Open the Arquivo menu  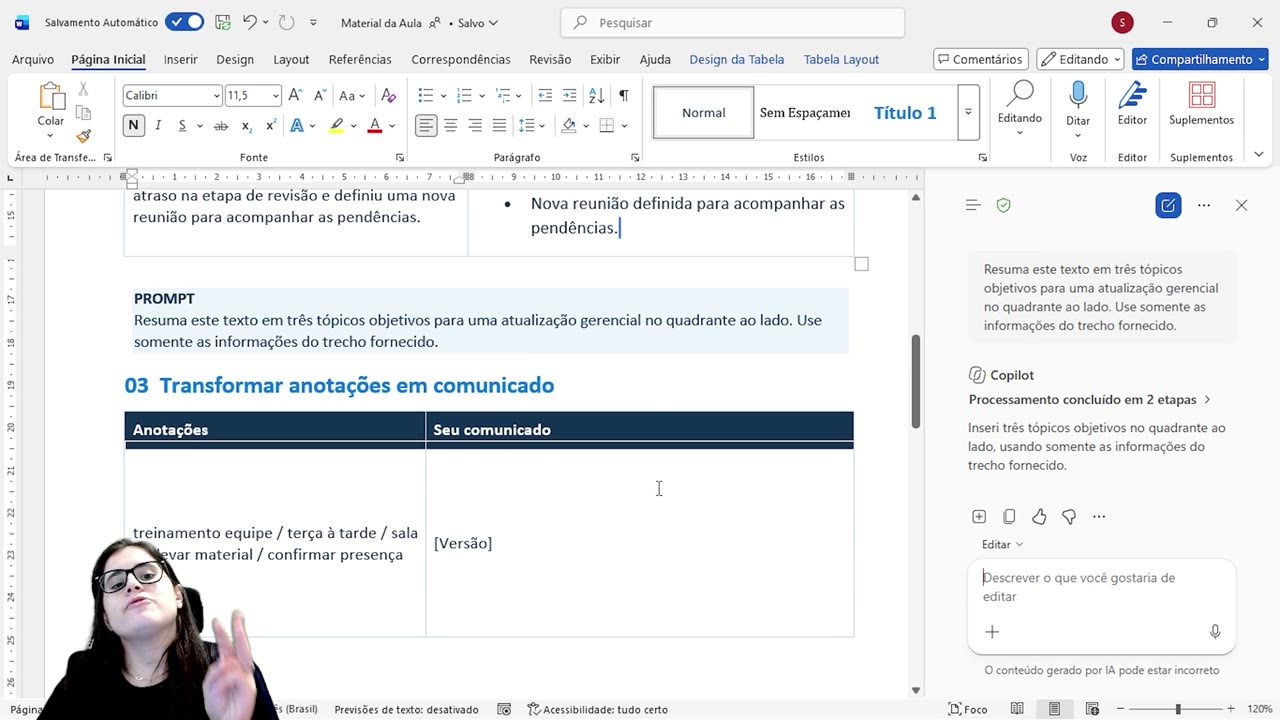[33, 59]
